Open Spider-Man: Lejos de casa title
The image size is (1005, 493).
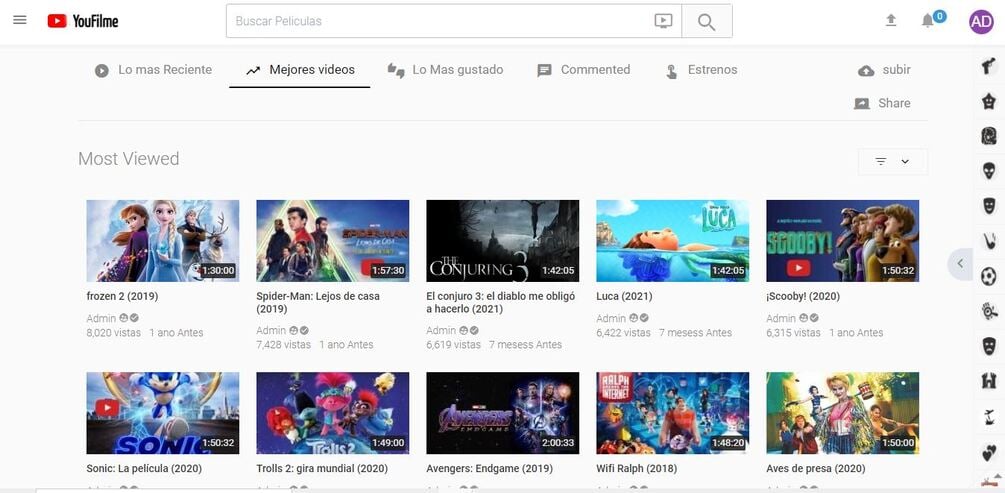pos(318,303)
